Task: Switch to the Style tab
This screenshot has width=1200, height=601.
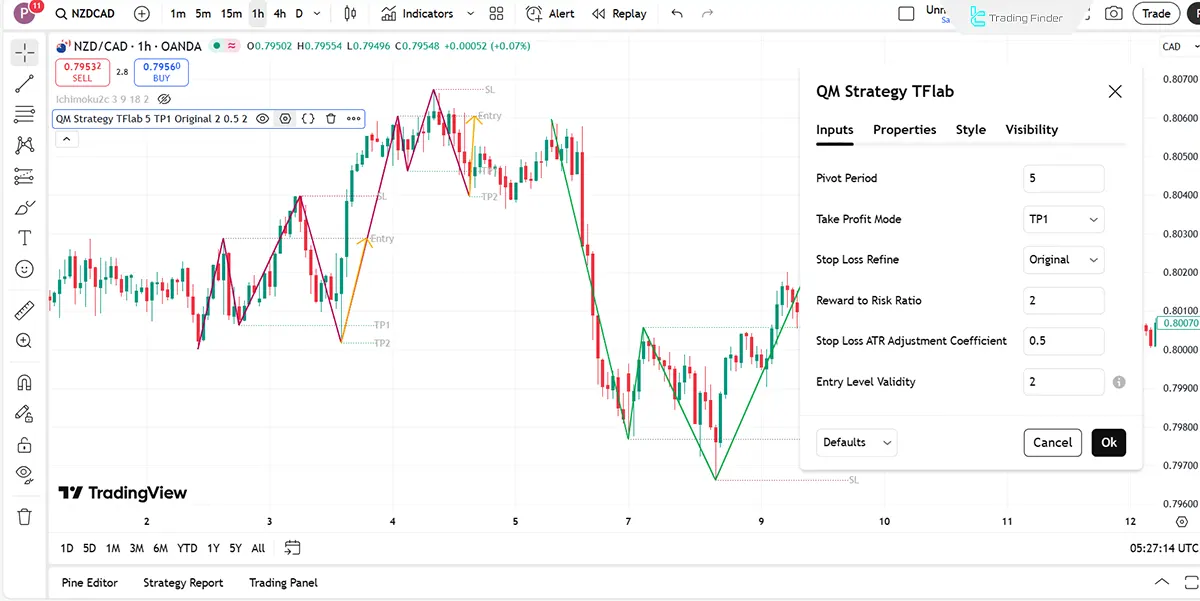Action: 970,129
